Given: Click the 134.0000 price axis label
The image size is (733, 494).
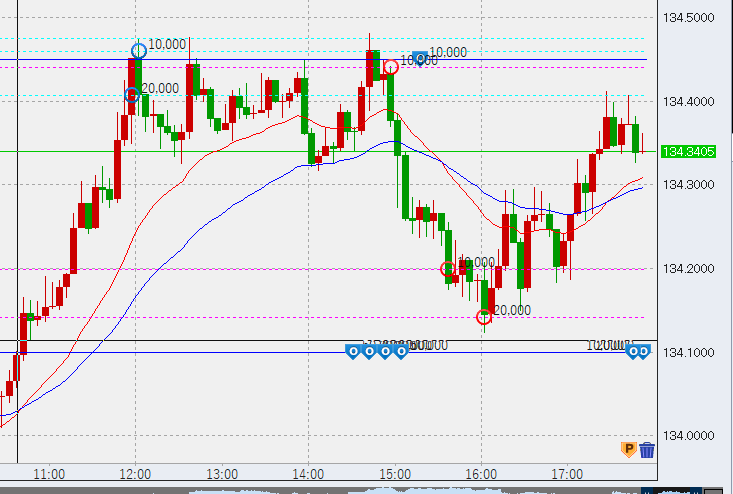Looking at the screenshot, I should 691,435.
